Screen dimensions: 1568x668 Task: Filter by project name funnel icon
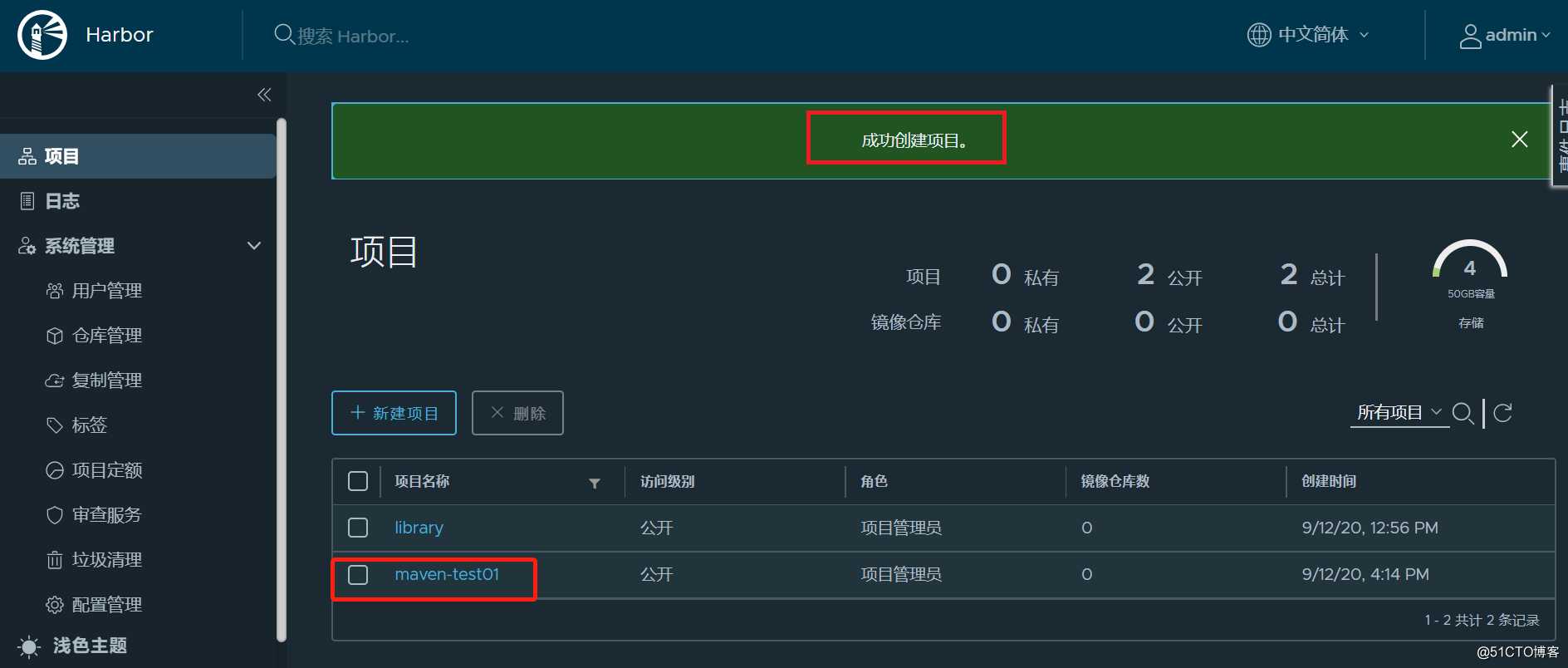tap(595, 484)
